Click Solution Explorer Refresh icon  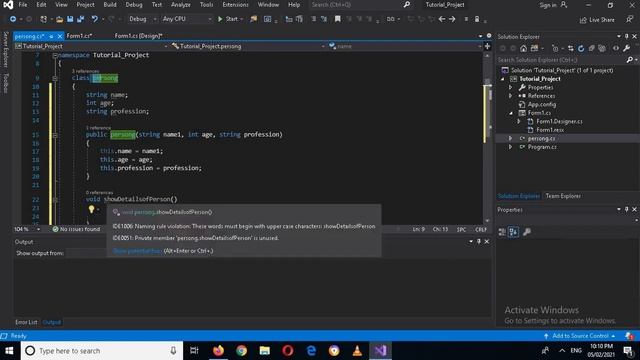click(581, 48)
